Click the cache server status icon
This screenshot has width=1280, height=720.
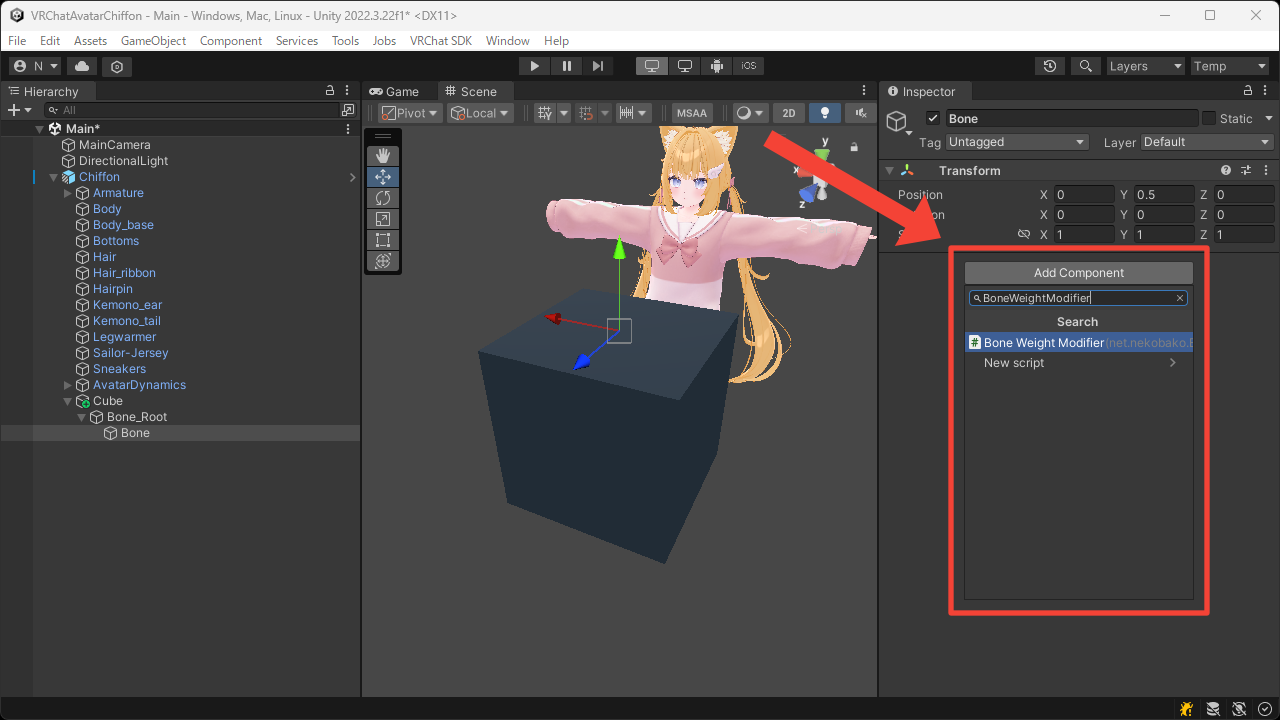[1213, 709]
